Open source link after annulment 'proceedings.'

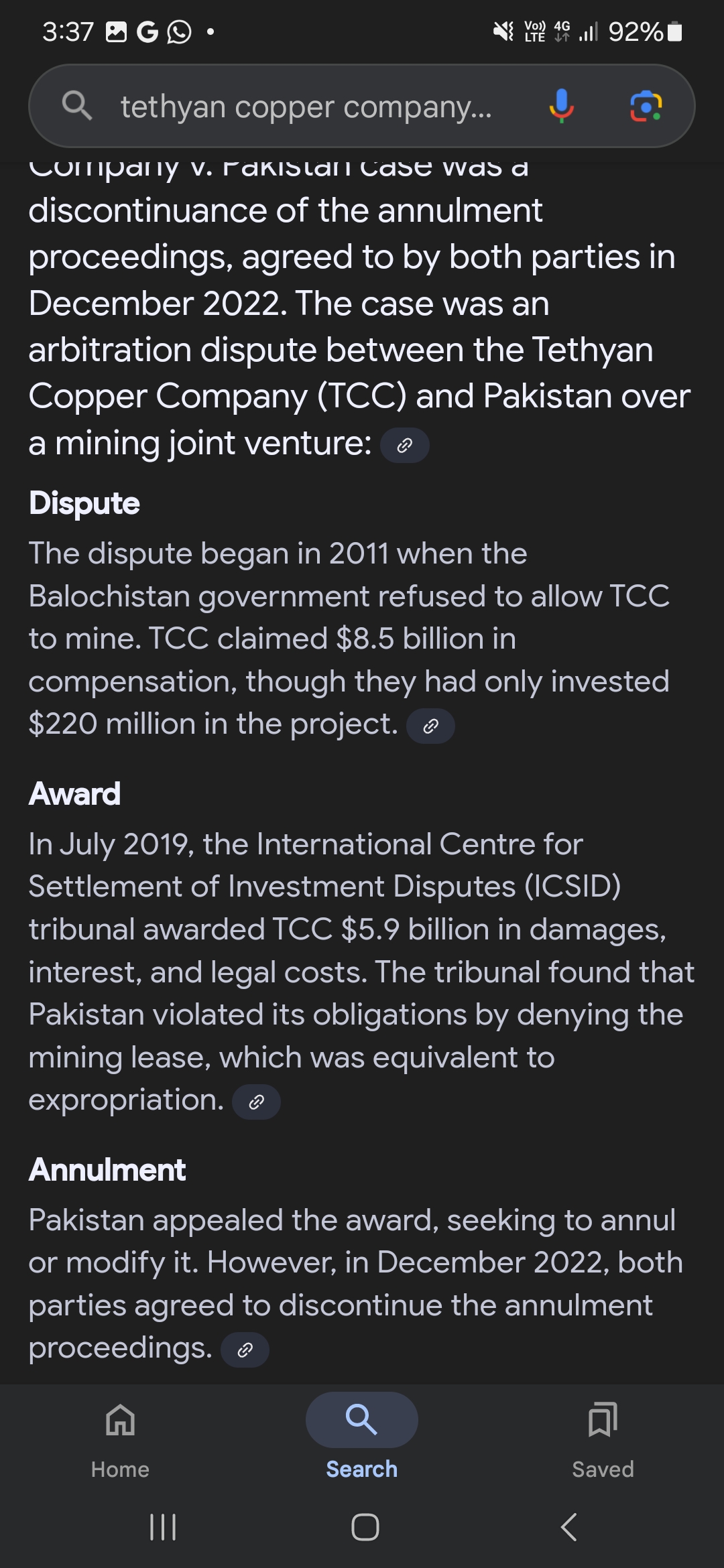(x=245, y=1350)
